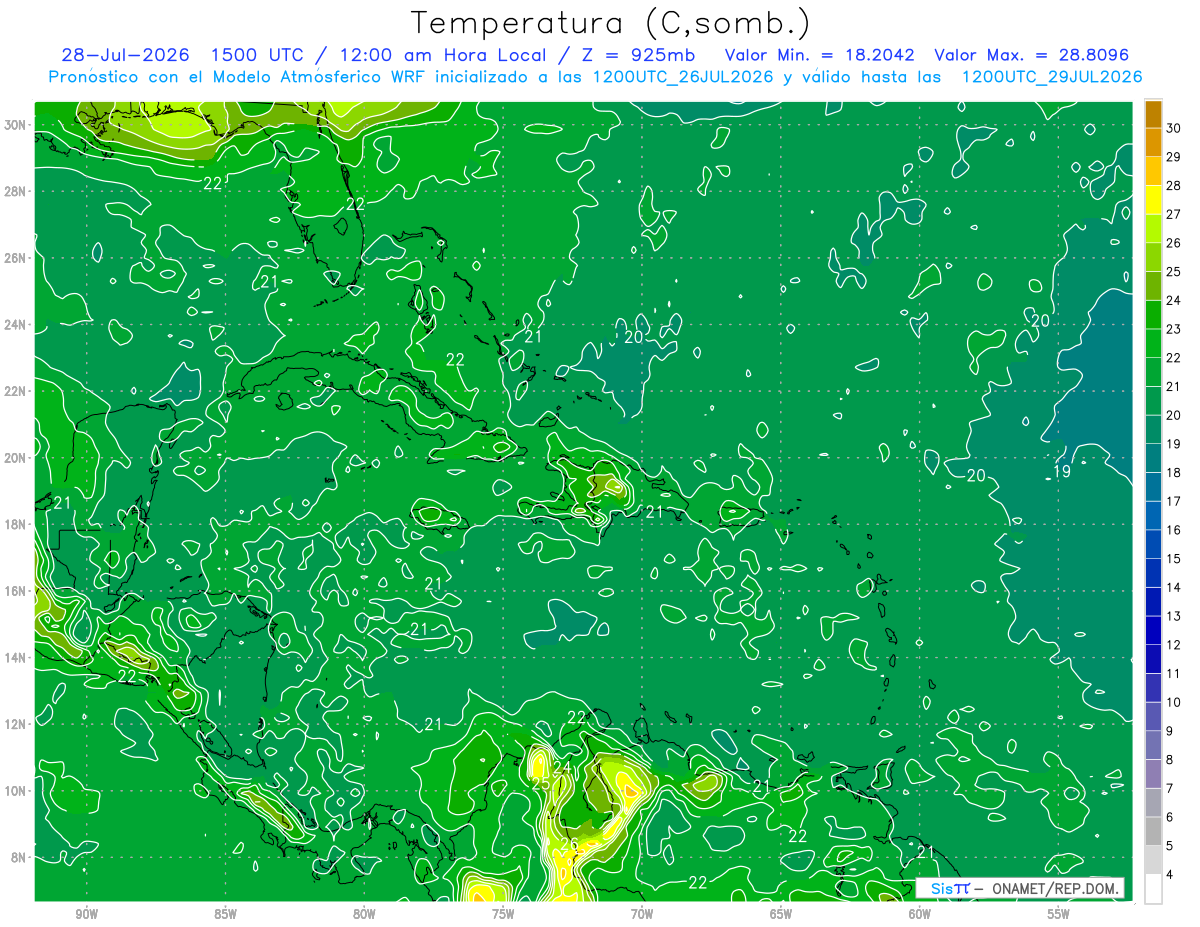
Task: Click the color scale label 13
Action: tap(1174, 616)
